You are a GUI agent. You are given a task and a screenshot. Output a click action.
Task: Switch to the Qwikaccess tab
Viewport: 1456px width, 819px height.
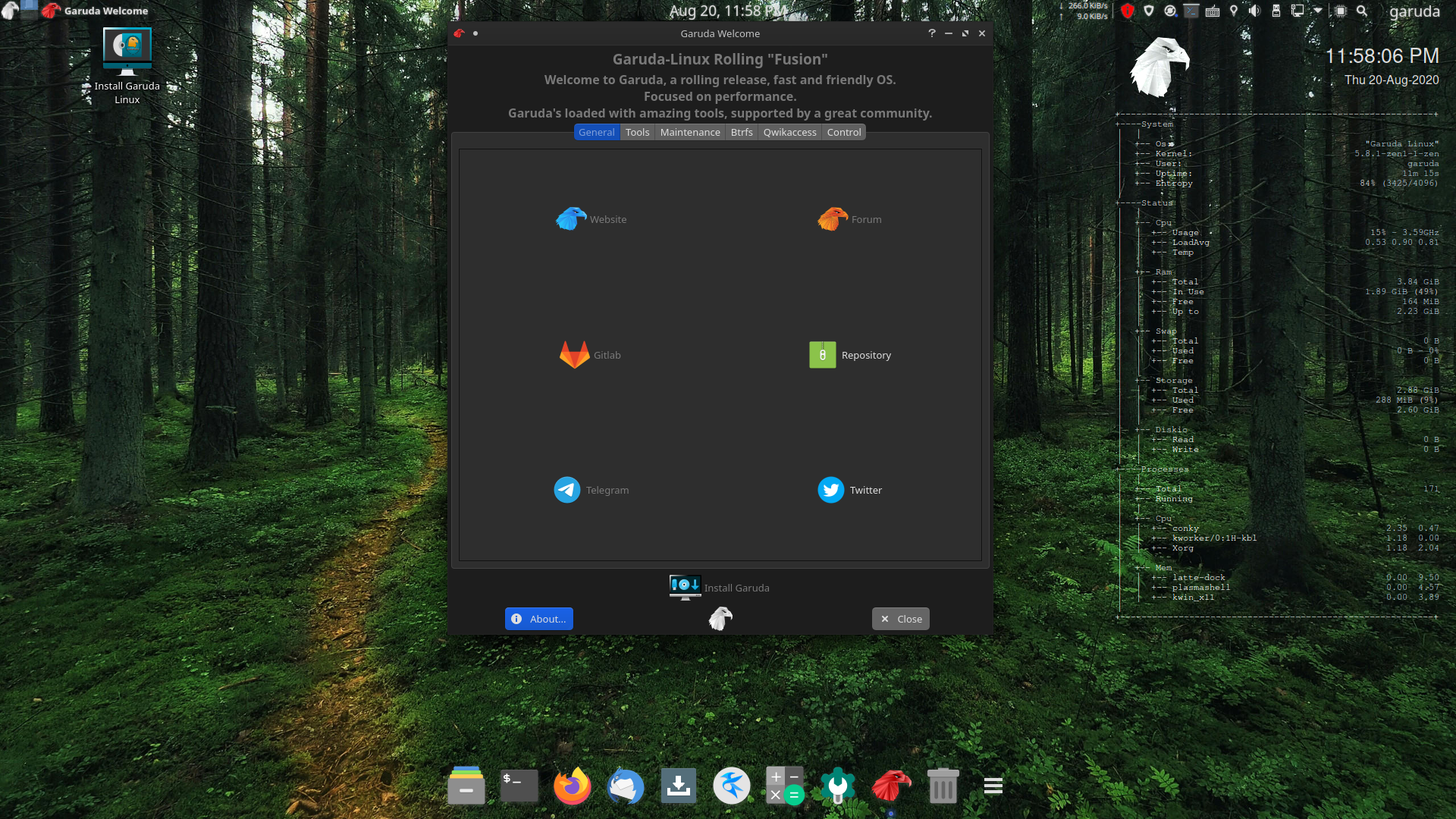pyautogui.click(x=789, y=132)
